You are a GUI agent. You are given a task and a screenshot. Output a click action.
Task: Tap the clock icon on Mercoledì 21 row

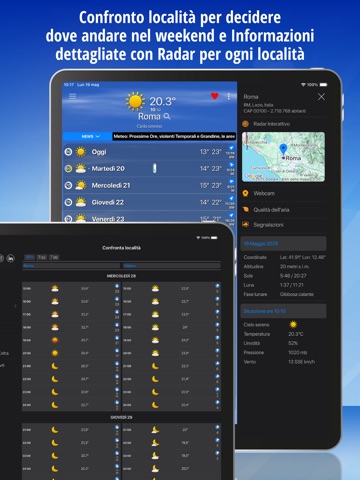pyautogui.click(x=68, y=185)
